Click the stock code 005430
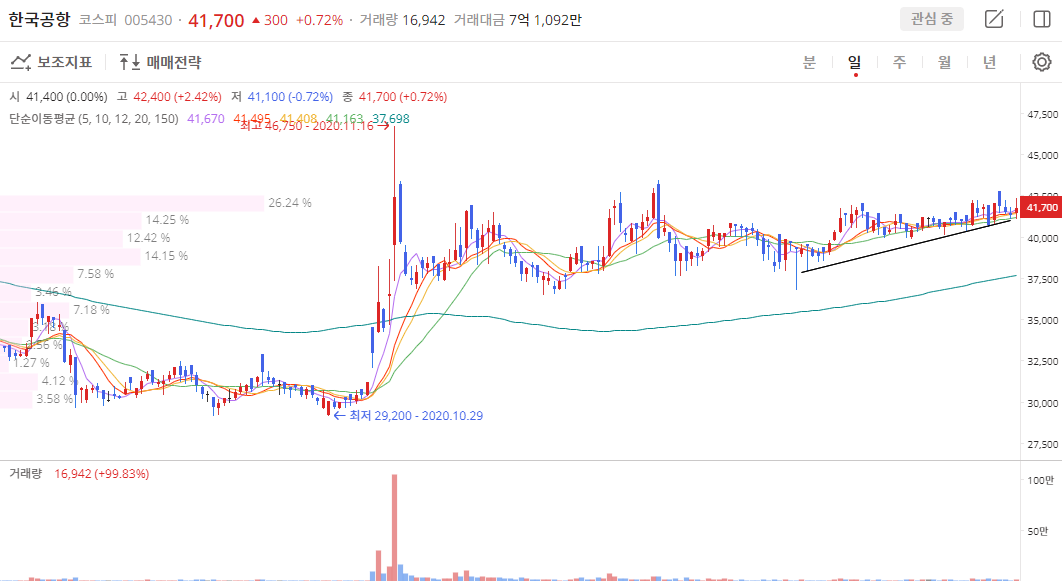Viewport: 1062px width, 581px height. pyautogui.click(x=148, y=20)
